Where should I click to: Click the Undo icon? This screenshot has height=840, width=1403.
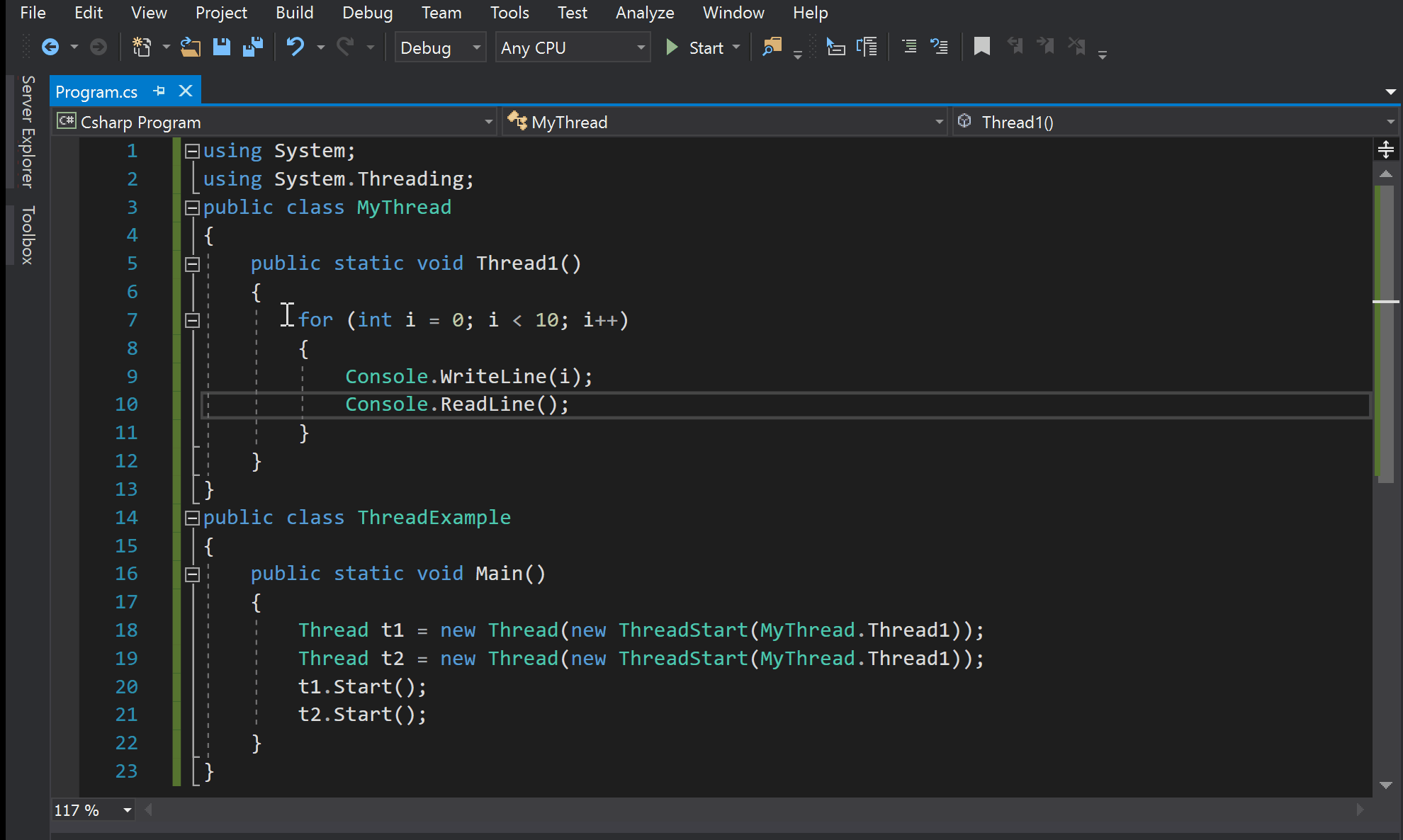pyautogui.click(x=295, y=47)
